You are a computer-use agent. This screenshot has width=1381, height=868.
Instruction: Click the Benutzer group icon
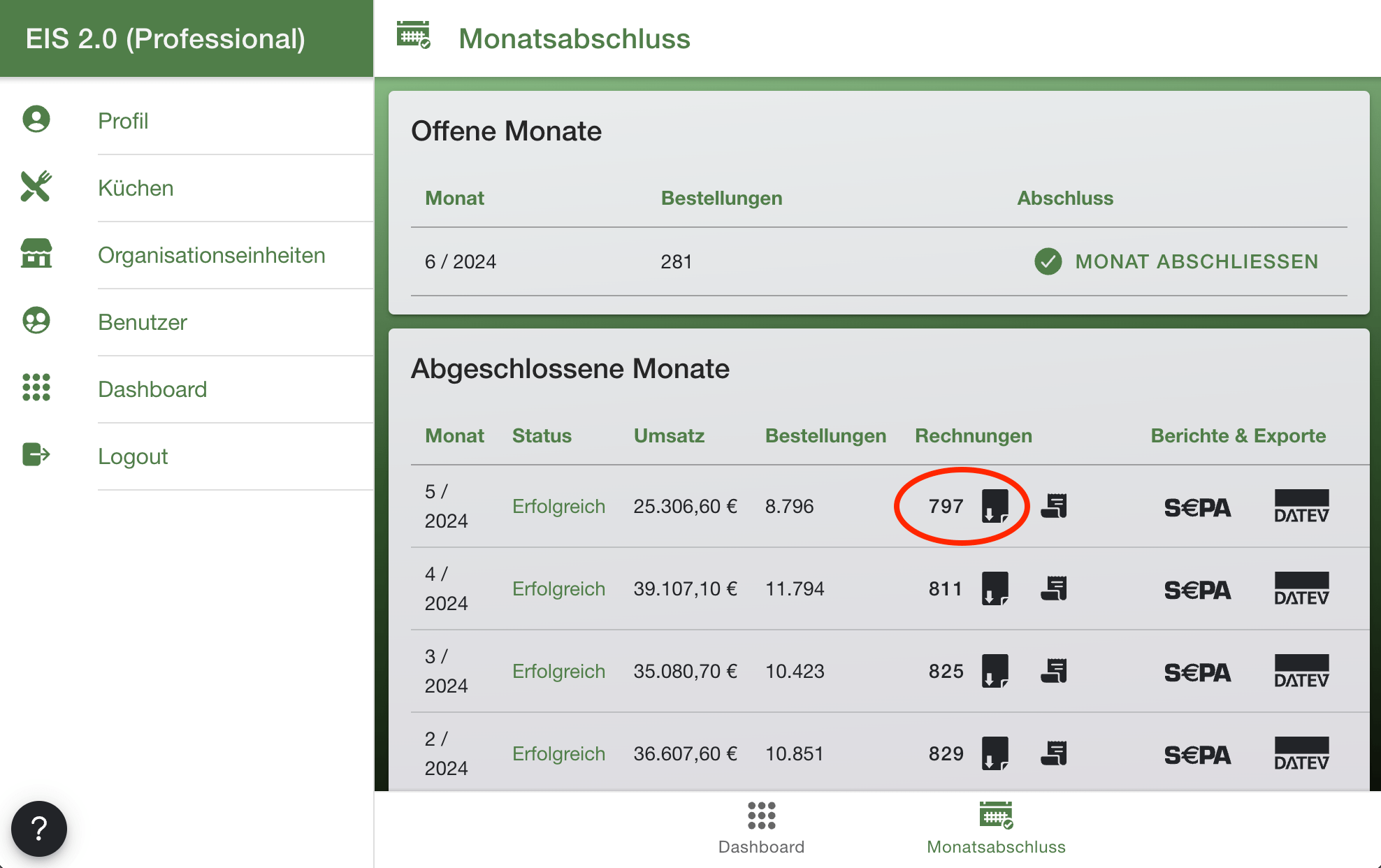(x=36, y=321)
